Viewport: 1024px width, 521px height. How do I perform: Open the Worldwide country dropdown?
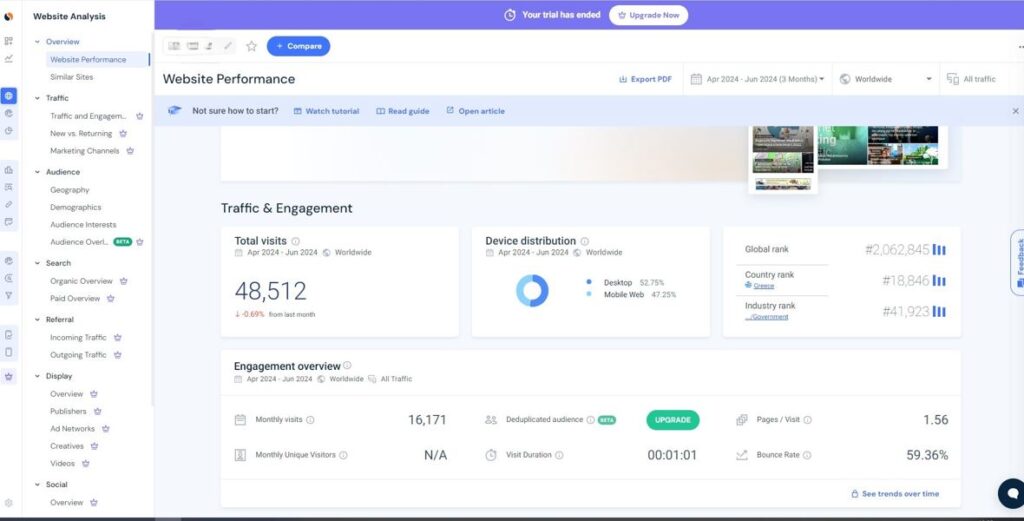pyautogui.click(x=886, y=79)
